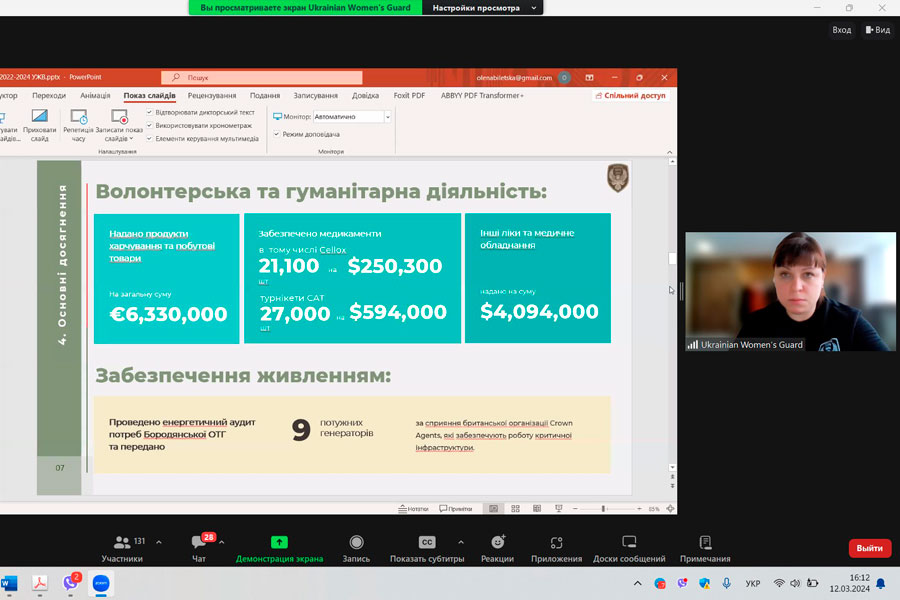
Task: Open Word from the taskbar
Action: coord(9,583)
